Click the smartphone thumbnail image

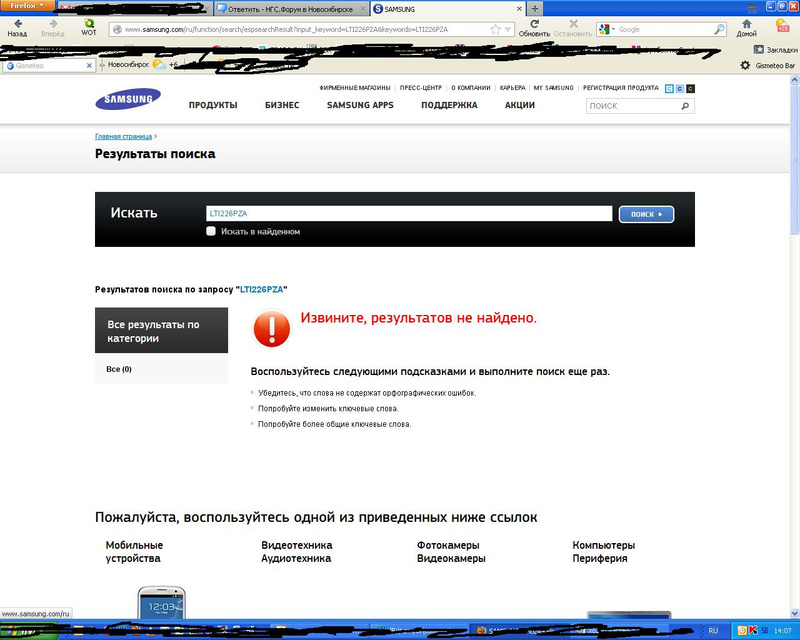[161, 603]
